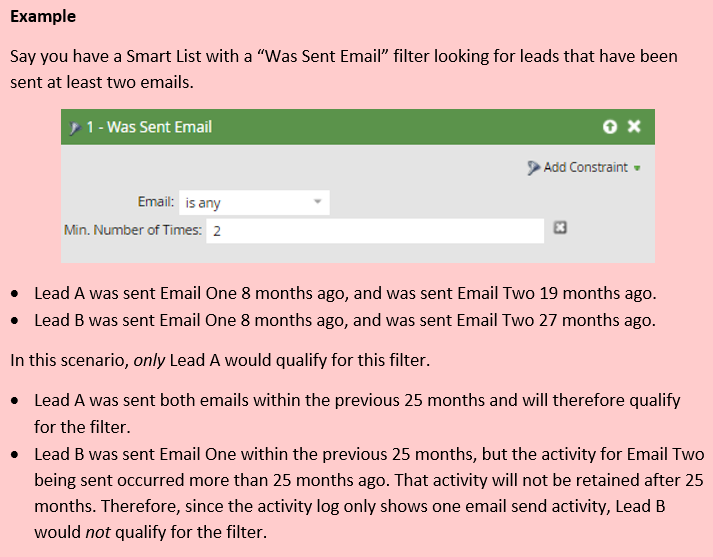Click the italic word 'not'
The image size is (713, 557).
click(x=98, y=532)
